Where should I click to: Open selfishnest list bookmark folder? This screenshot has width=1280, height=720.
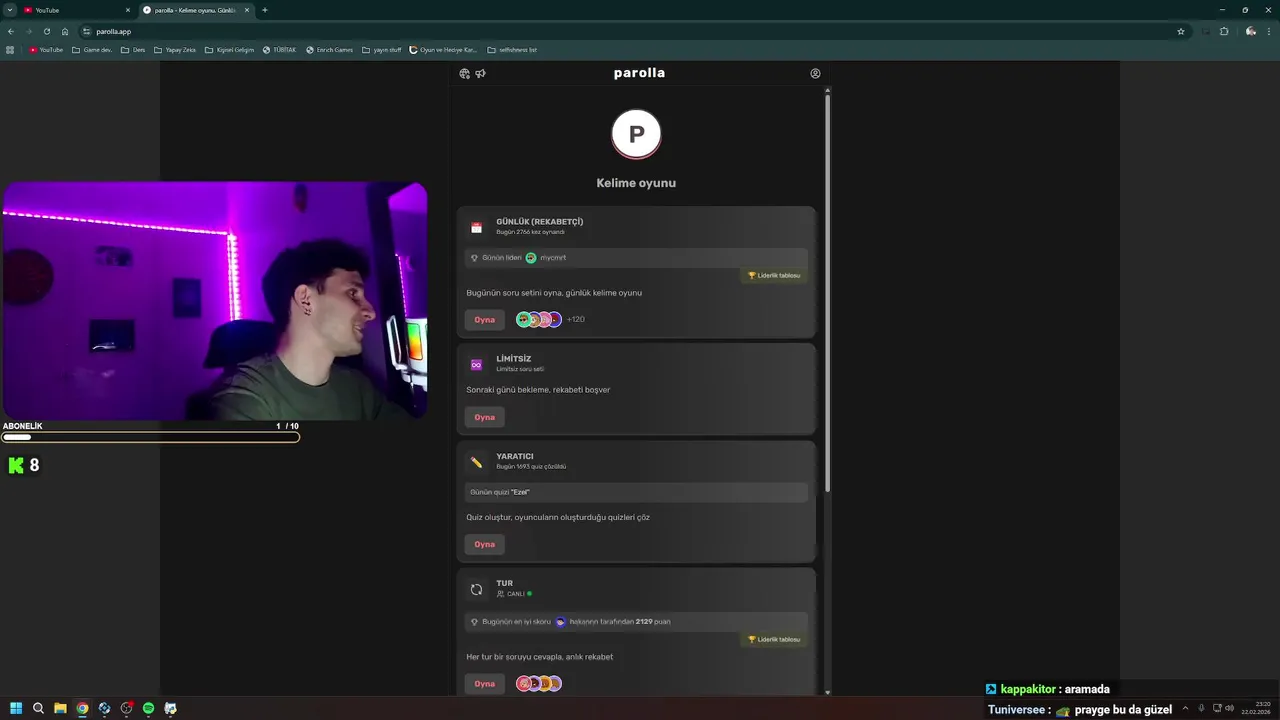512,50
